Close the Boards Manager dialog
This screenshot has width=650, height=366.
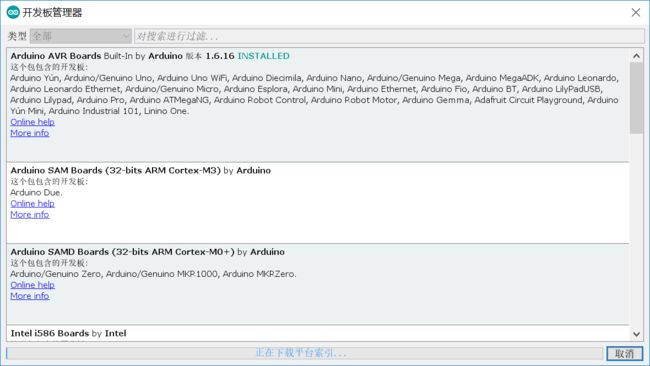pyautogui.click(x=636, y=12)
